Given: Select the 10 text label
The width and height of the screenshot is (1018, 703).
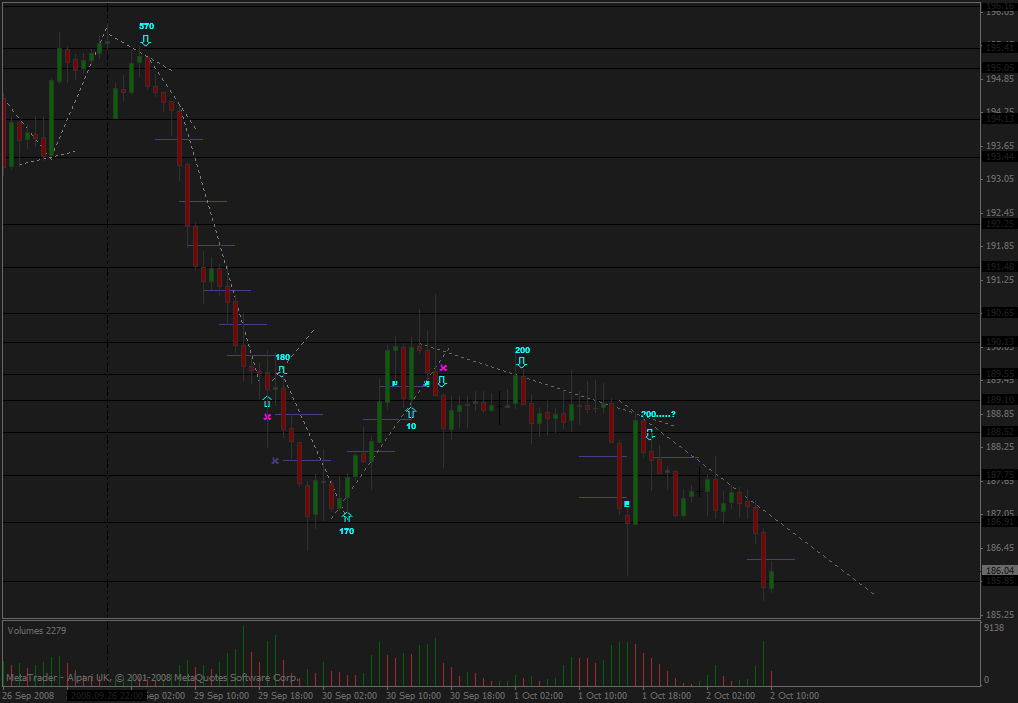Looking at the screenshot, I should pyautogui.click(x=411, y=426).
